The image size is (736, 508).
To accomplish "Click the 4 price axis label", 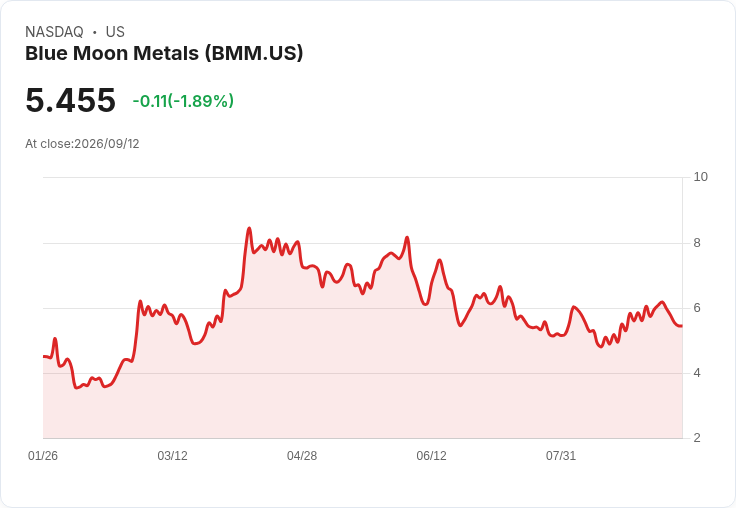I will click(697, 373).
